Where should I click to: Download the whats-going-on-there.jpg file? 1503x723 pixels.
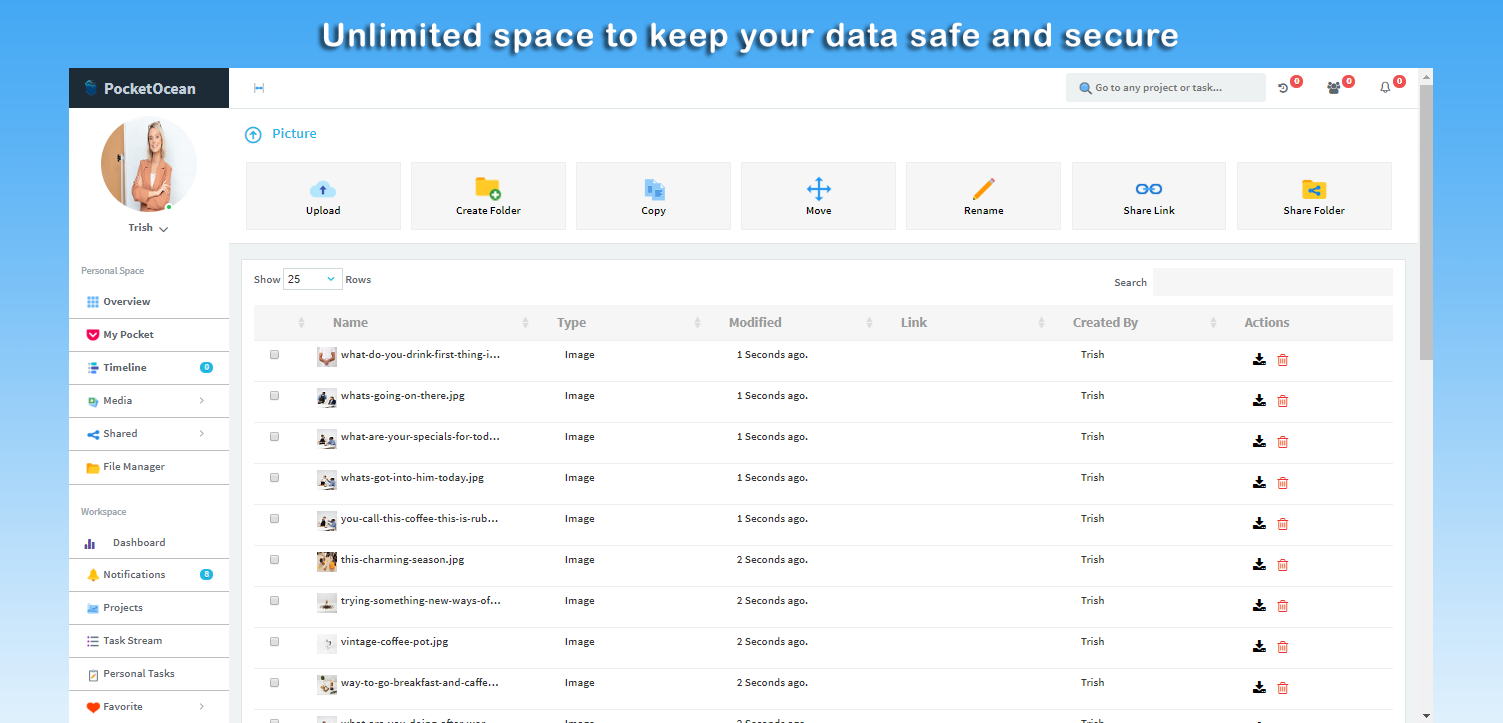(x=1259, y=401)
